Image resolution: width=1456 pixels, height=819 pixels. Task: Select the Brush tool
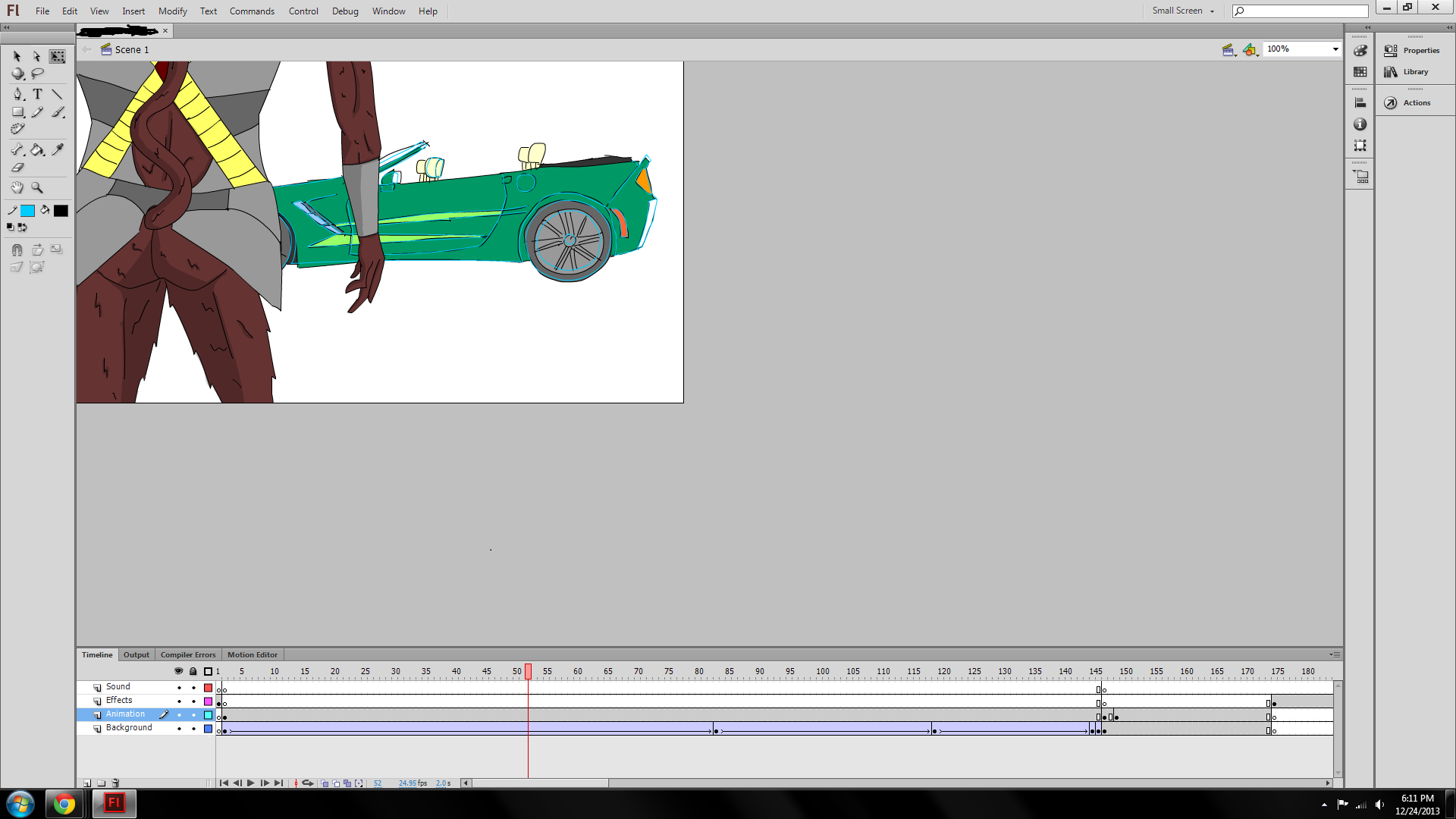point(58,112)
